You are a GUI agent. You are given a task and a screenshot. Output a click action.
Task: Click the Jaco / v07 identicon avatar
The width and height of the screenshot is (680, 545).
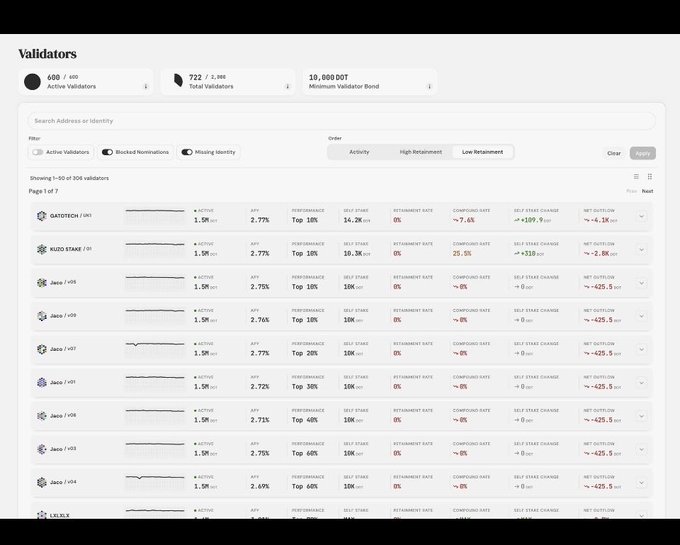tap(42, 349)
